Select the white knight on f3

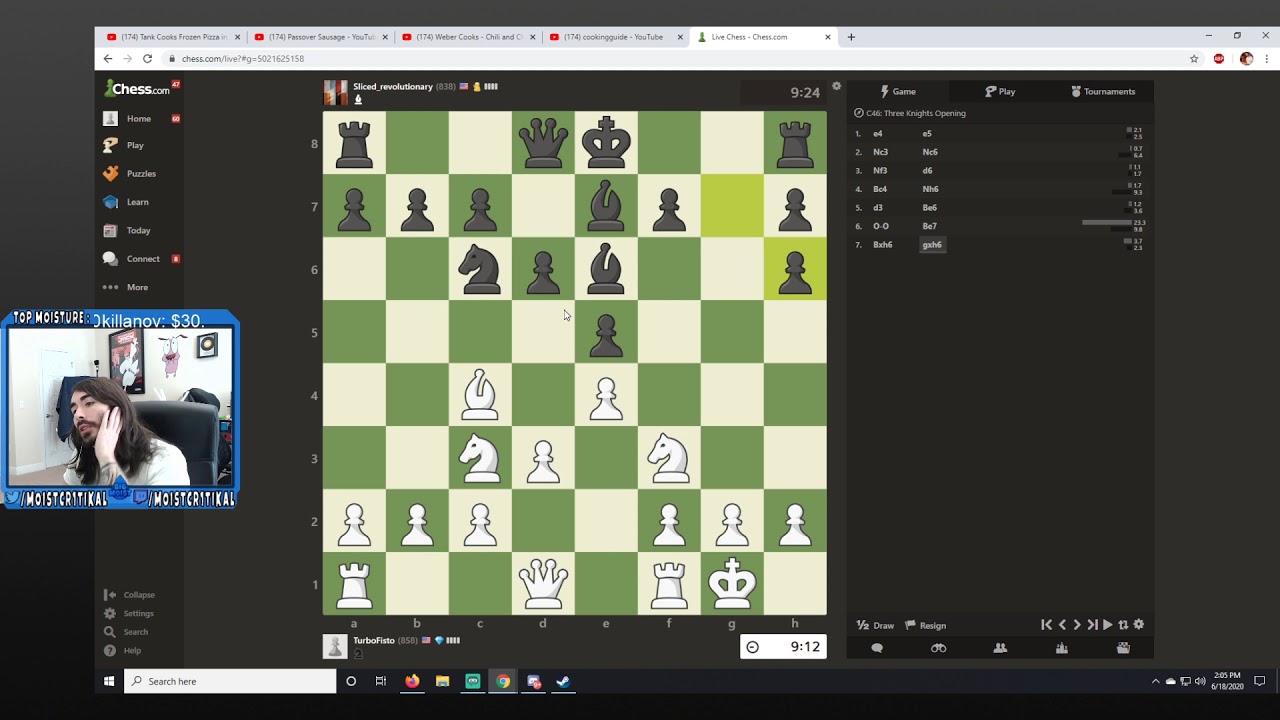pyautogui.click(x=669, y=458)
